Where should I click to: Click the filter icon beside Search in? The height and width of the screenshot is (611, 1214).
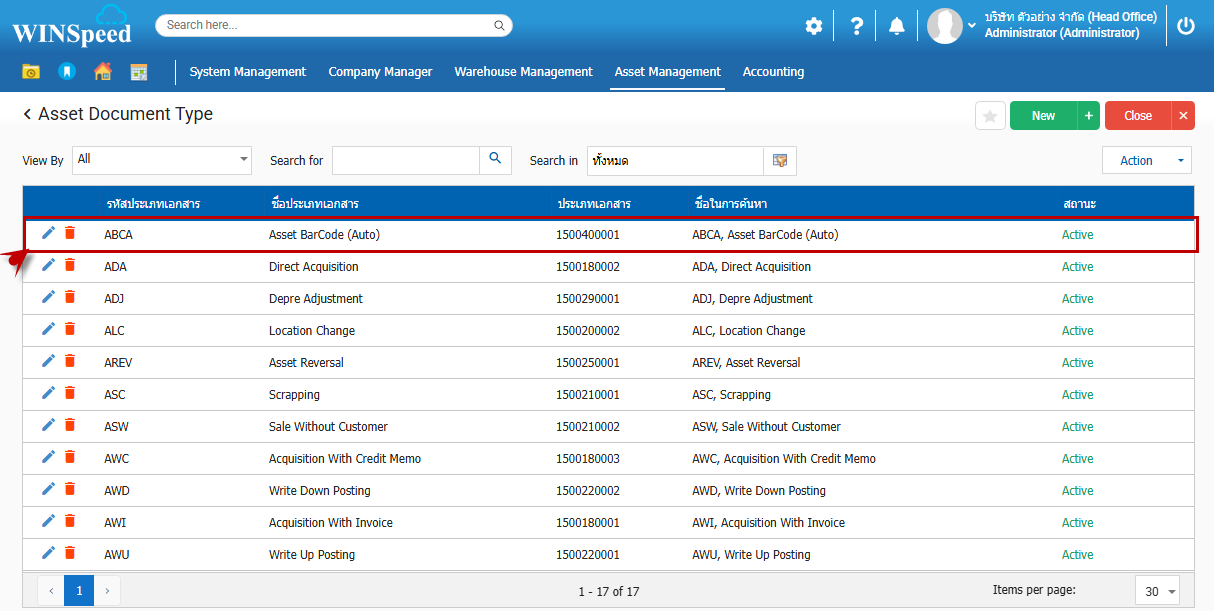click(780, 161)
